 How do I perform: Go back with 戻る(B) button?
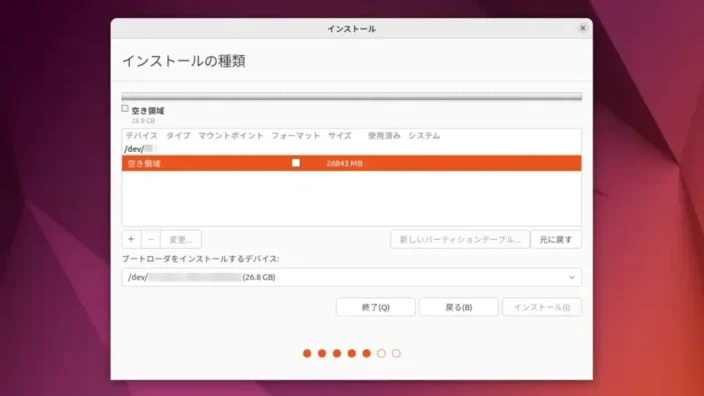[458, 307]
